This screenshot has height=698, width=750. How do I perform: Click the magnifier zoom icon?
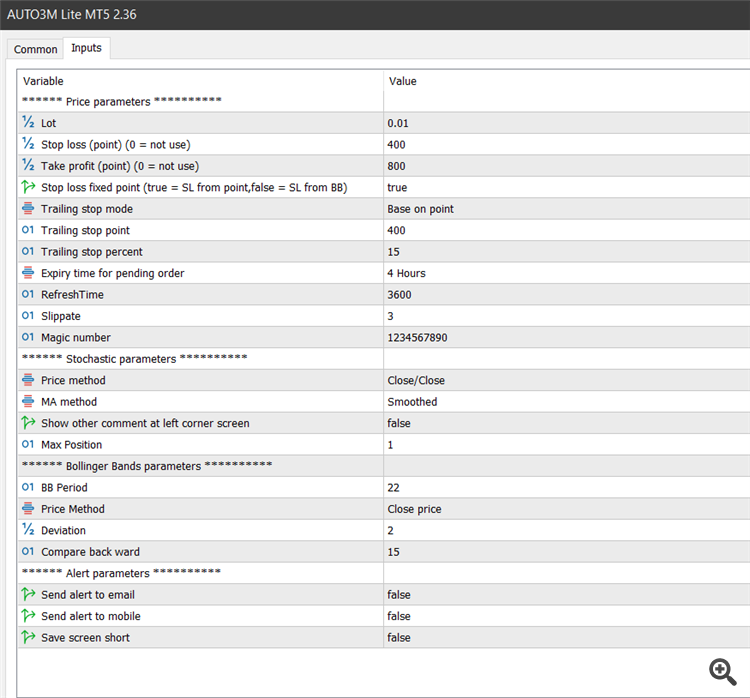[x=722, y=670]
